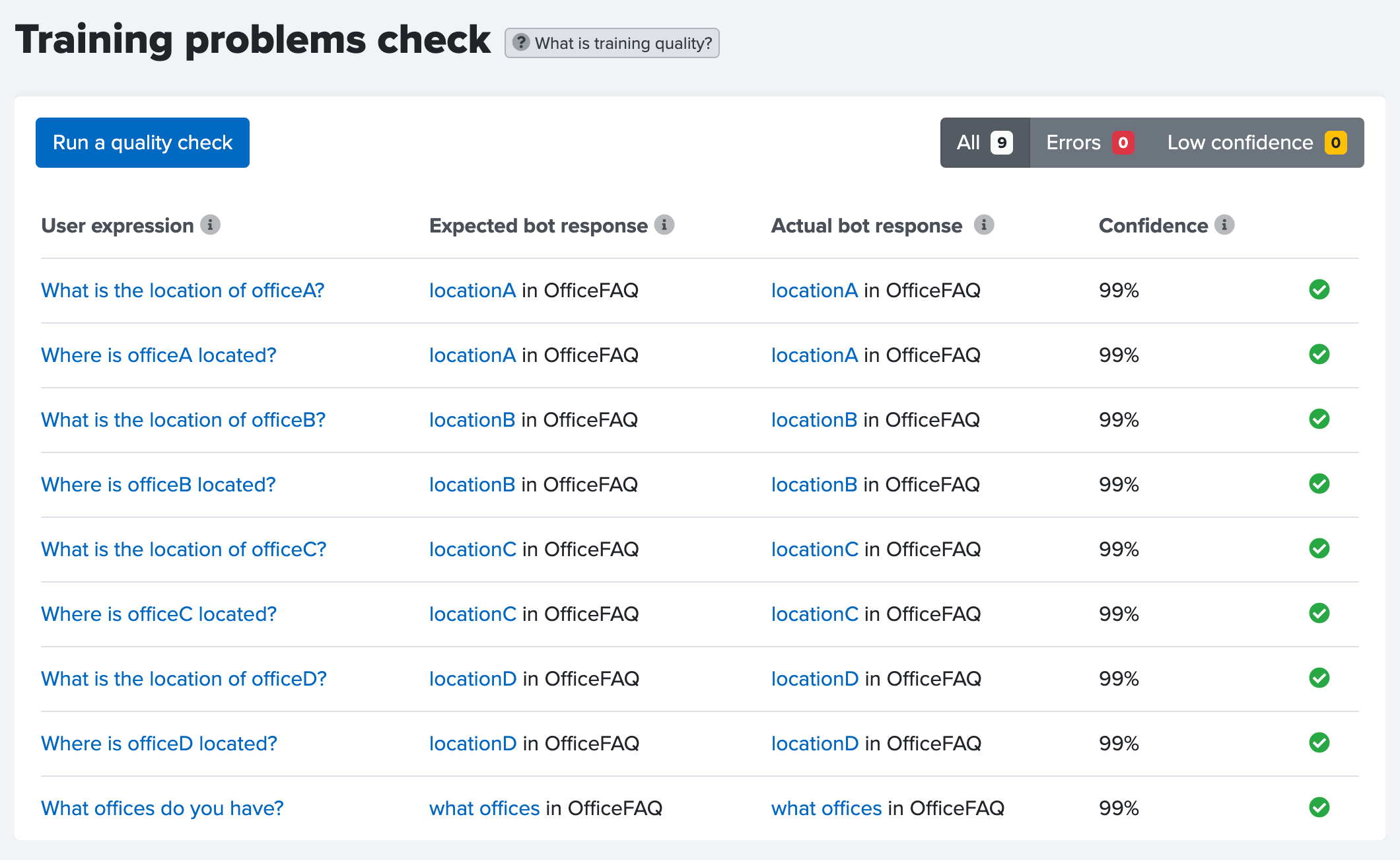Open actual locationC link for 'What is the location of officeC?'
The image size is (1400, 860).
tap(815, 550)
